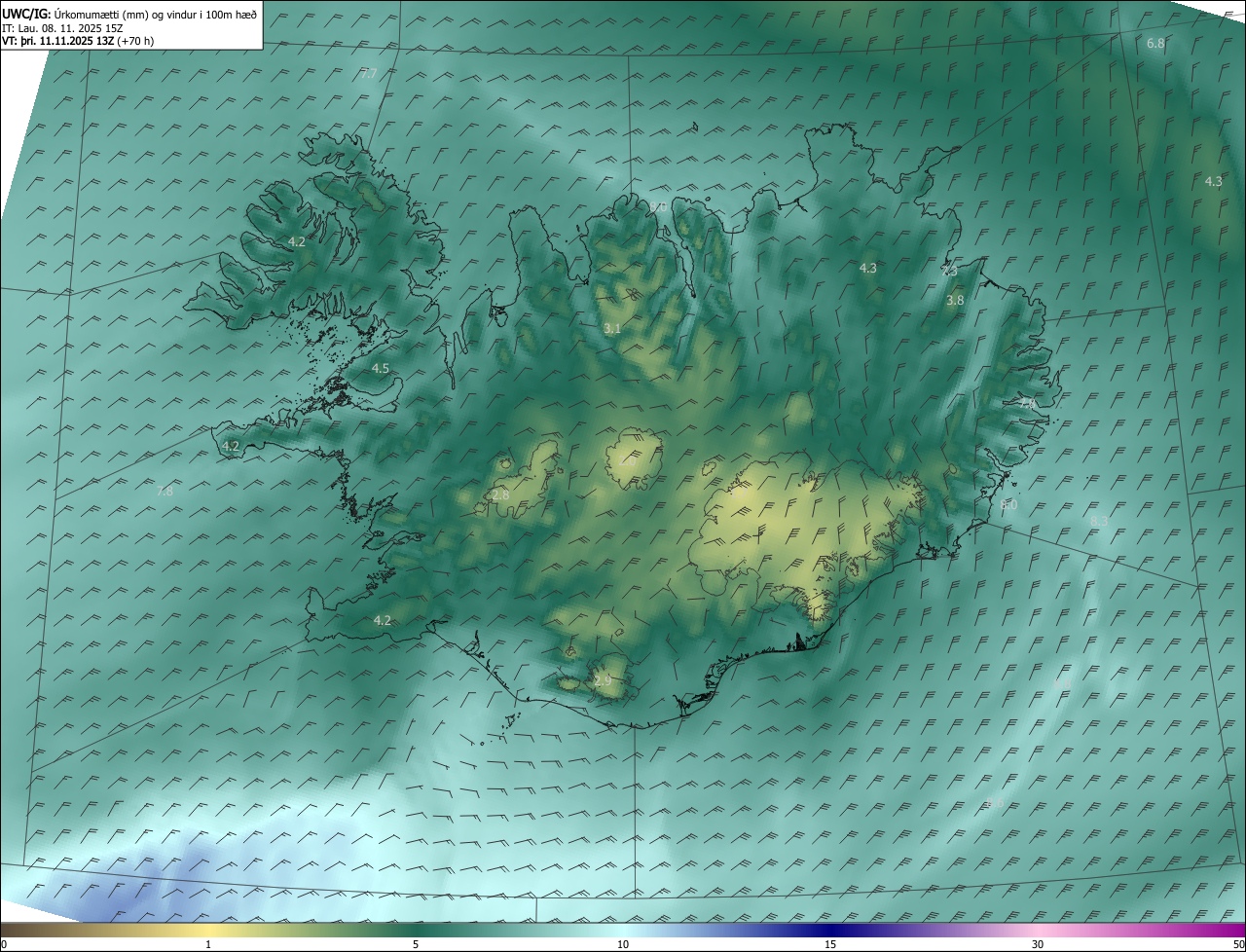Screen dimensions: 1246x952
Task: Click the 7.3 value label
Action: pos(950,271)
